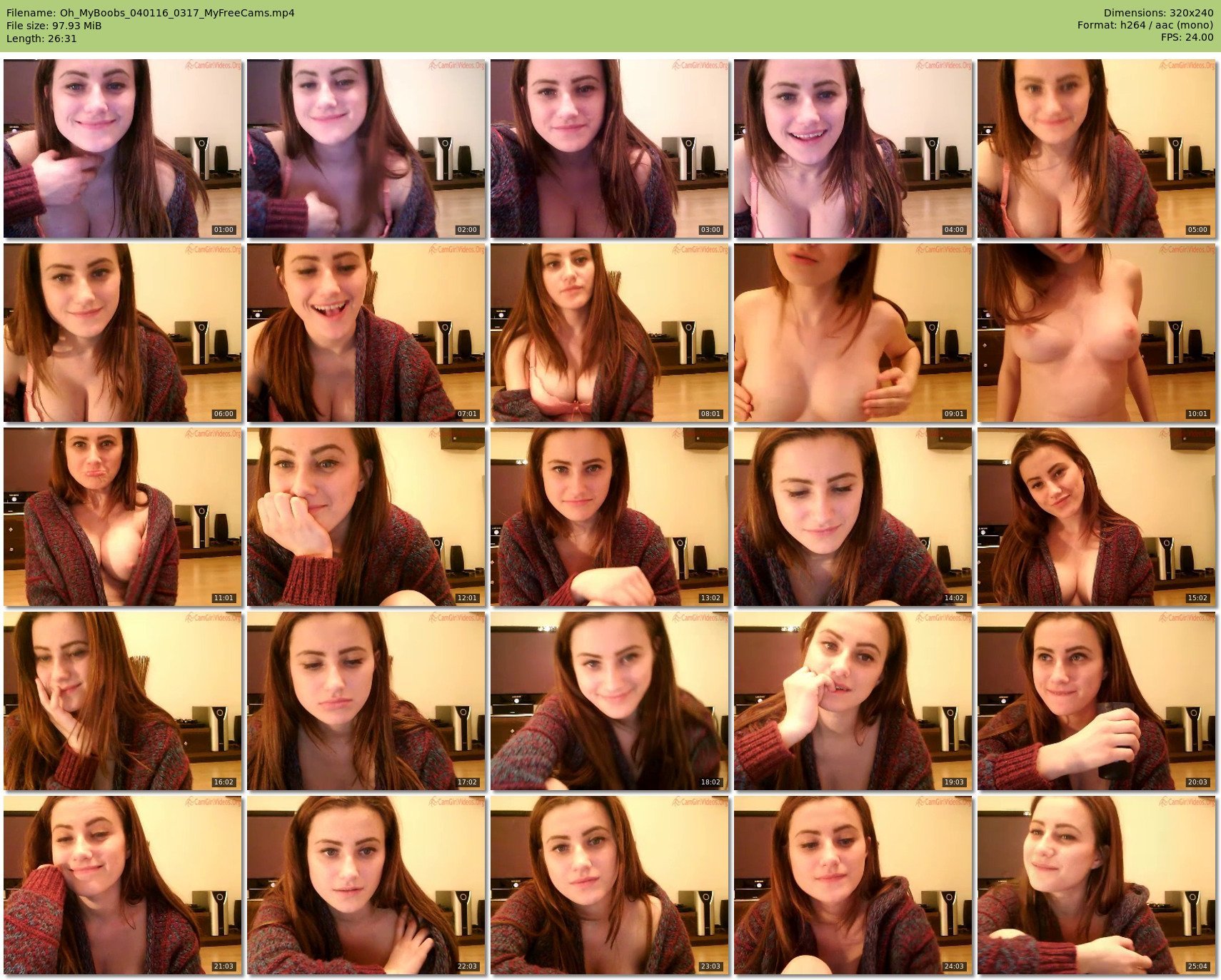This screenshot has width=1221, height=980.
Task: Select the "Format: h264 / aac (mono)" text
Action: click(1145, 25)
